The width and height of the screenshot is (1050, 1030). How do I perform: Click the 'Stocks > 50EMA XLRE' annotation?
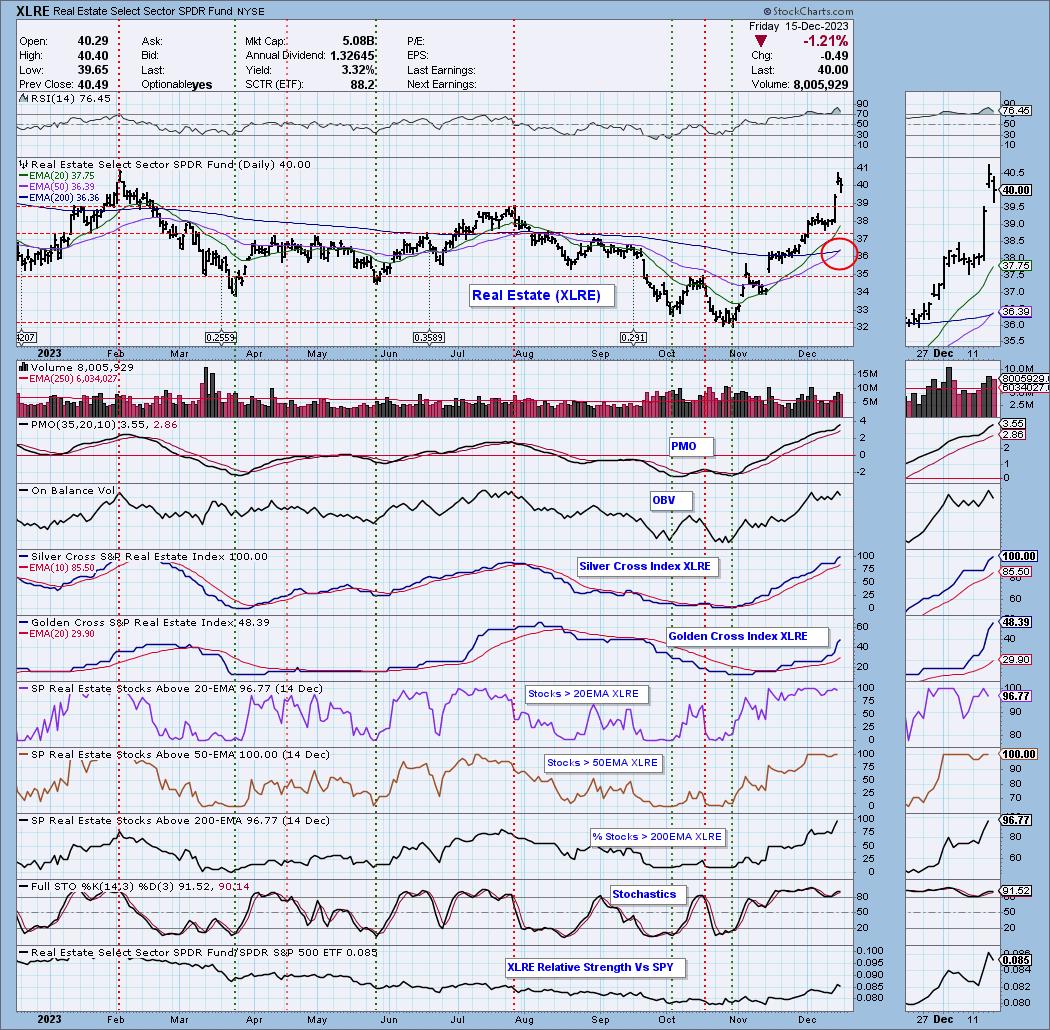pyautogui.click(x=602, y=763)
